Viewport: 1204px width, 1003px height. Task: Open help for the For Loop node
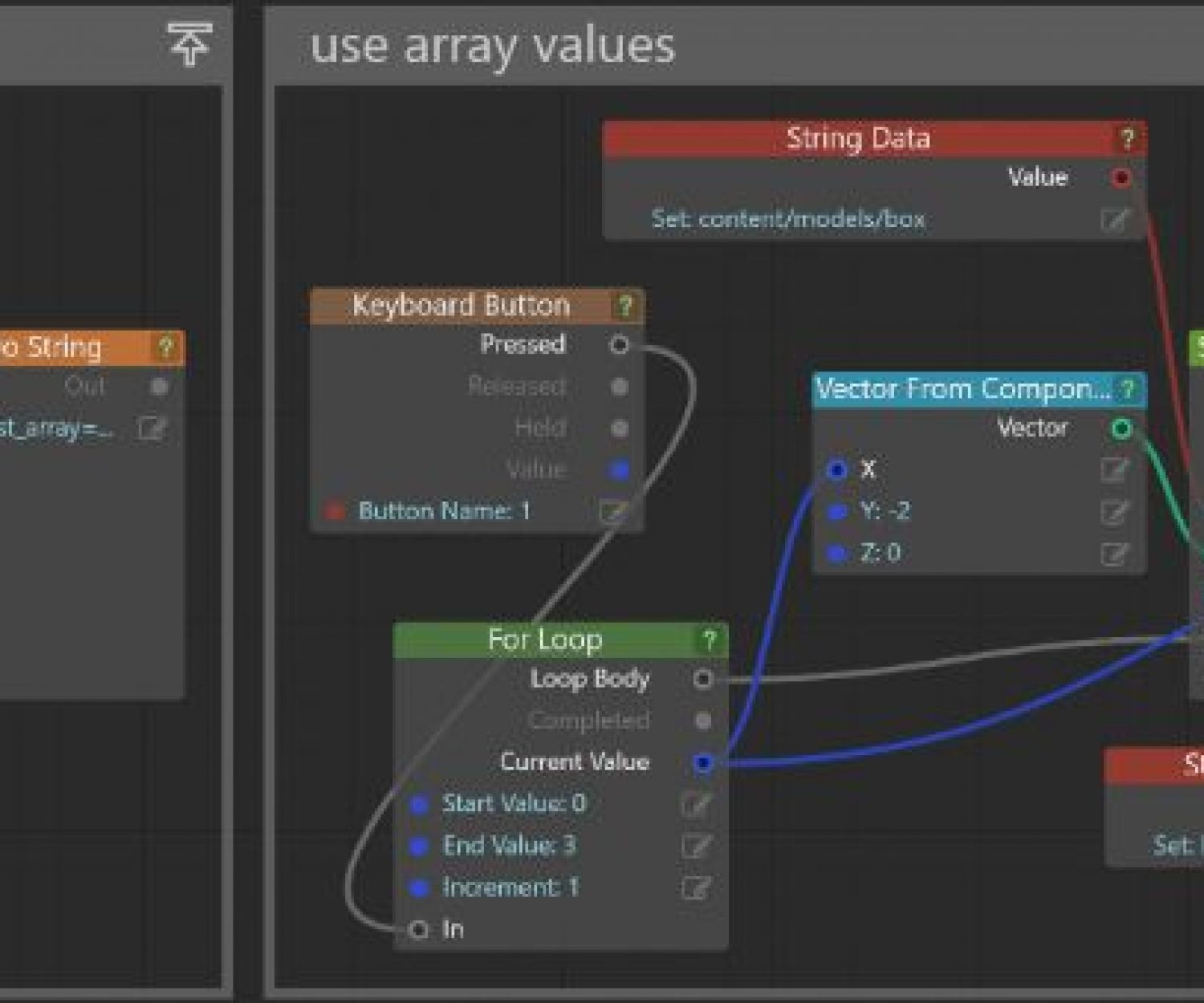[708, 640]
